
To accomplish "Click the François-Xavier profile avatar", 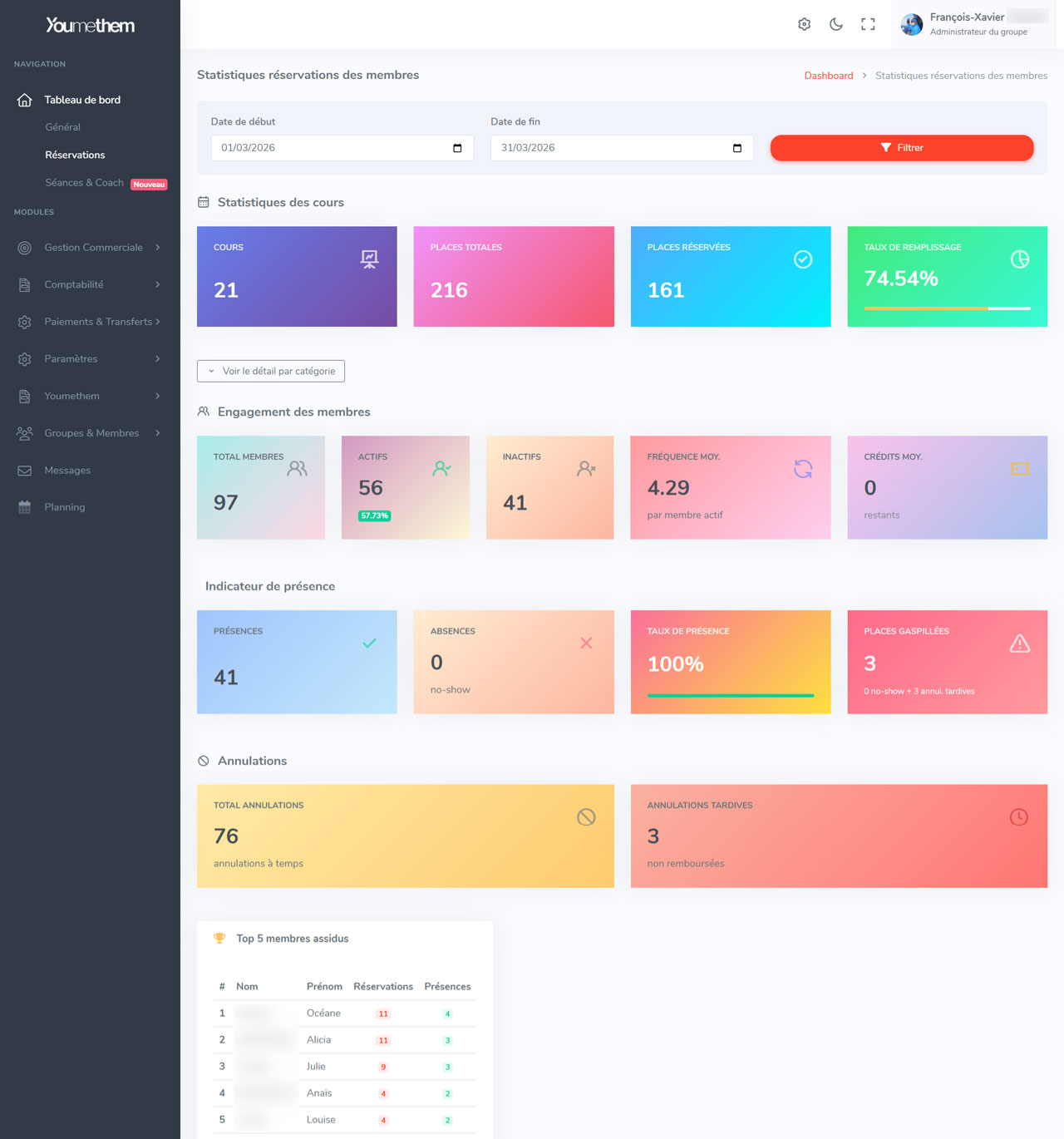I will (x=912, y=24).
